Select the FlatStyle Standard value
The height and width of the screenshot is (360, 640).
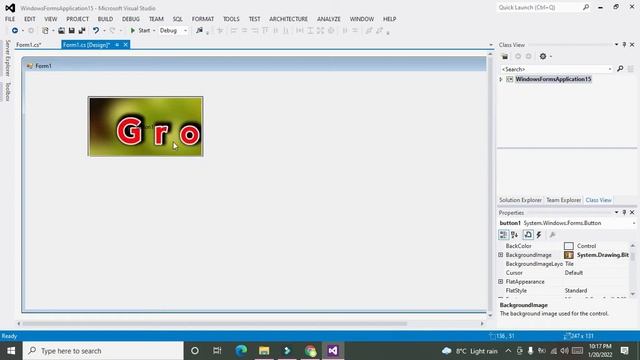pyautogui.click(x=576, y=291)
